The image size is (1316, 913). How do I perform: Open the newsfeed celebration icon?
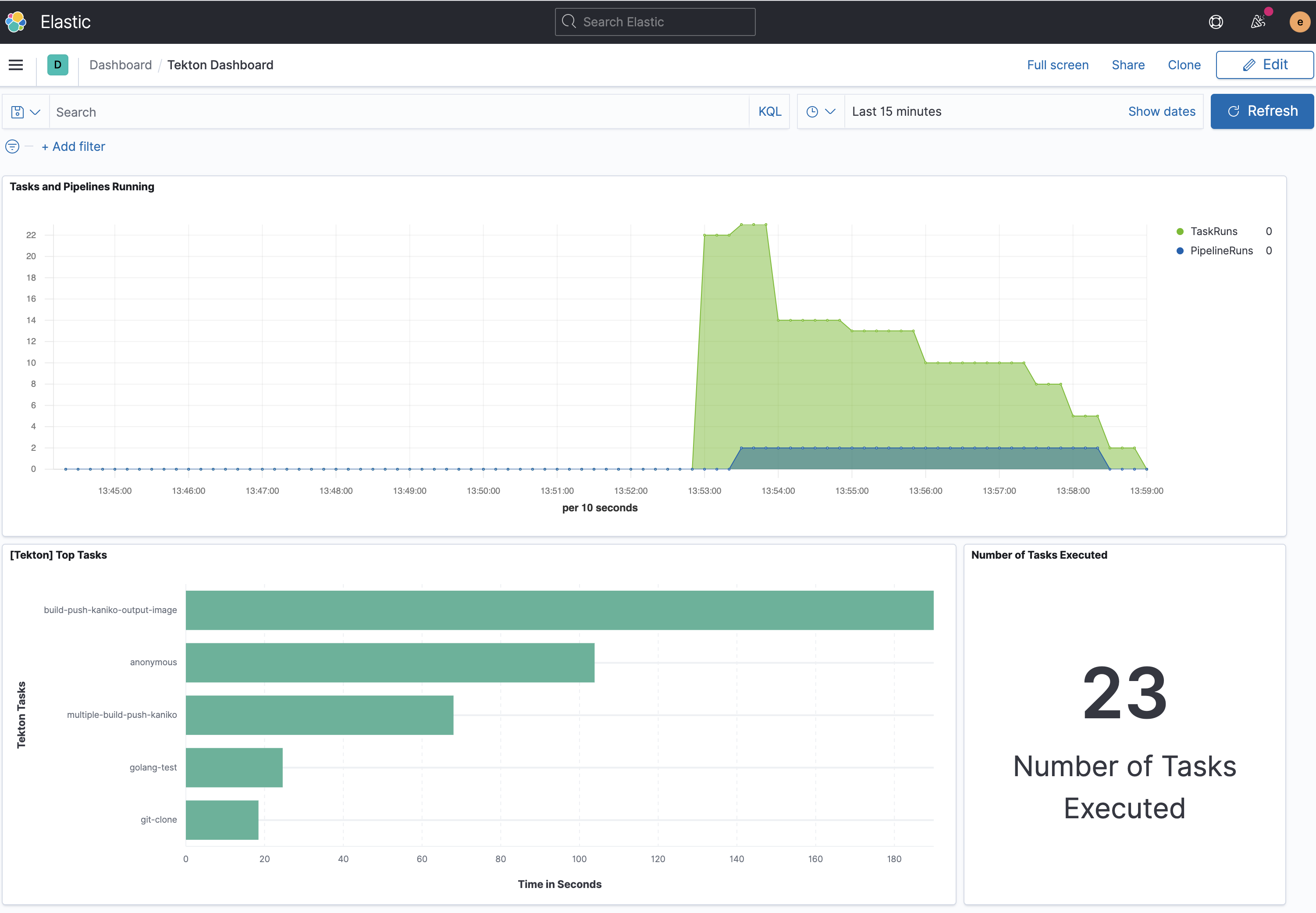pyautogui.click(x=1258, y=22)
